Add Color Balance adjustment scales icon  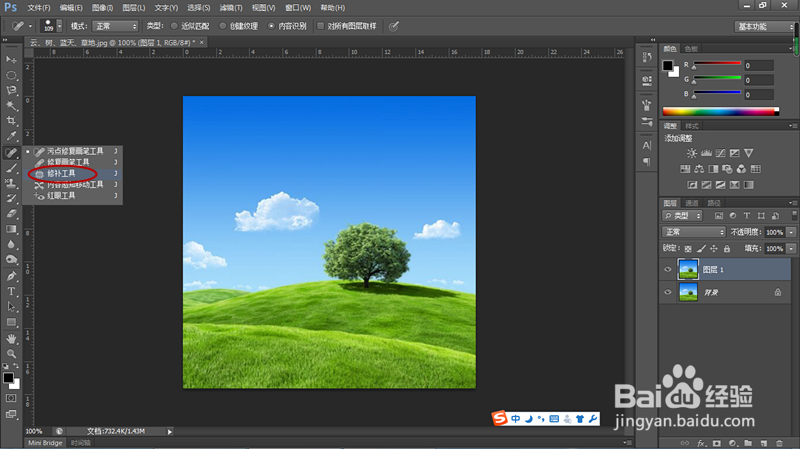[699, 169]
